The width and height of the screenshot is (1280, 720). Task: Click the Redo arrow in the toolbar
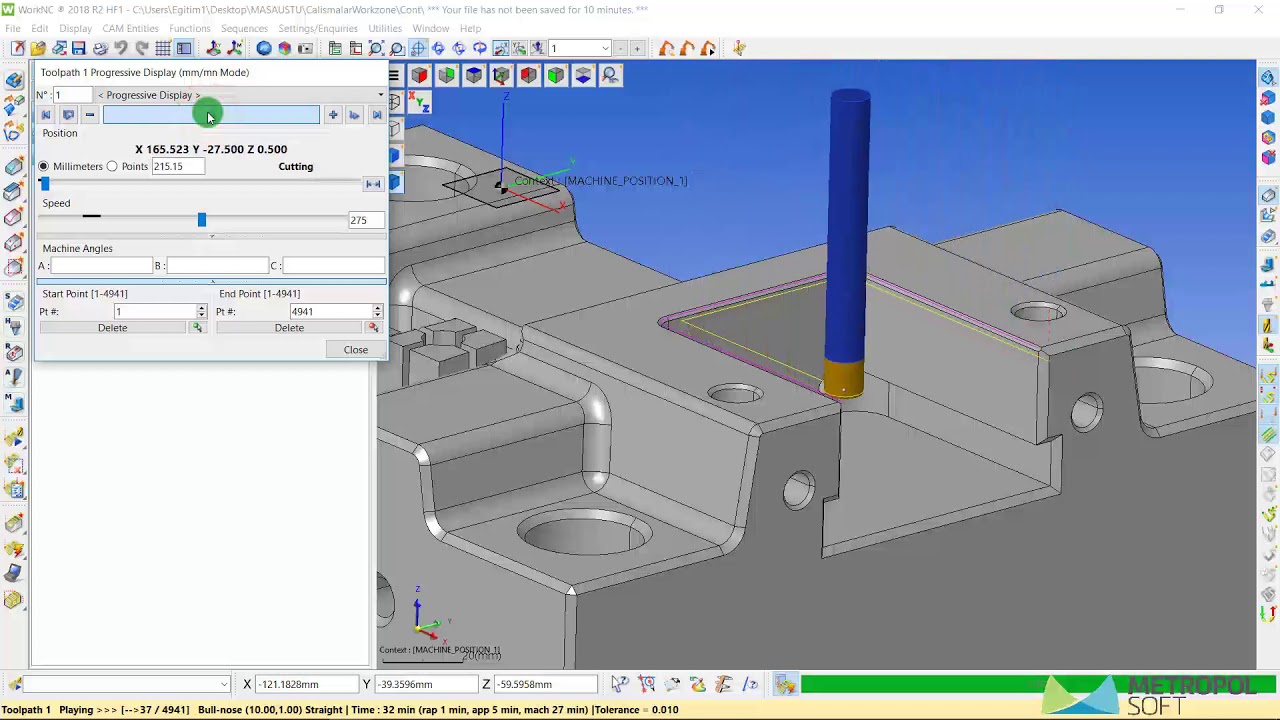(x=142, y=48)
